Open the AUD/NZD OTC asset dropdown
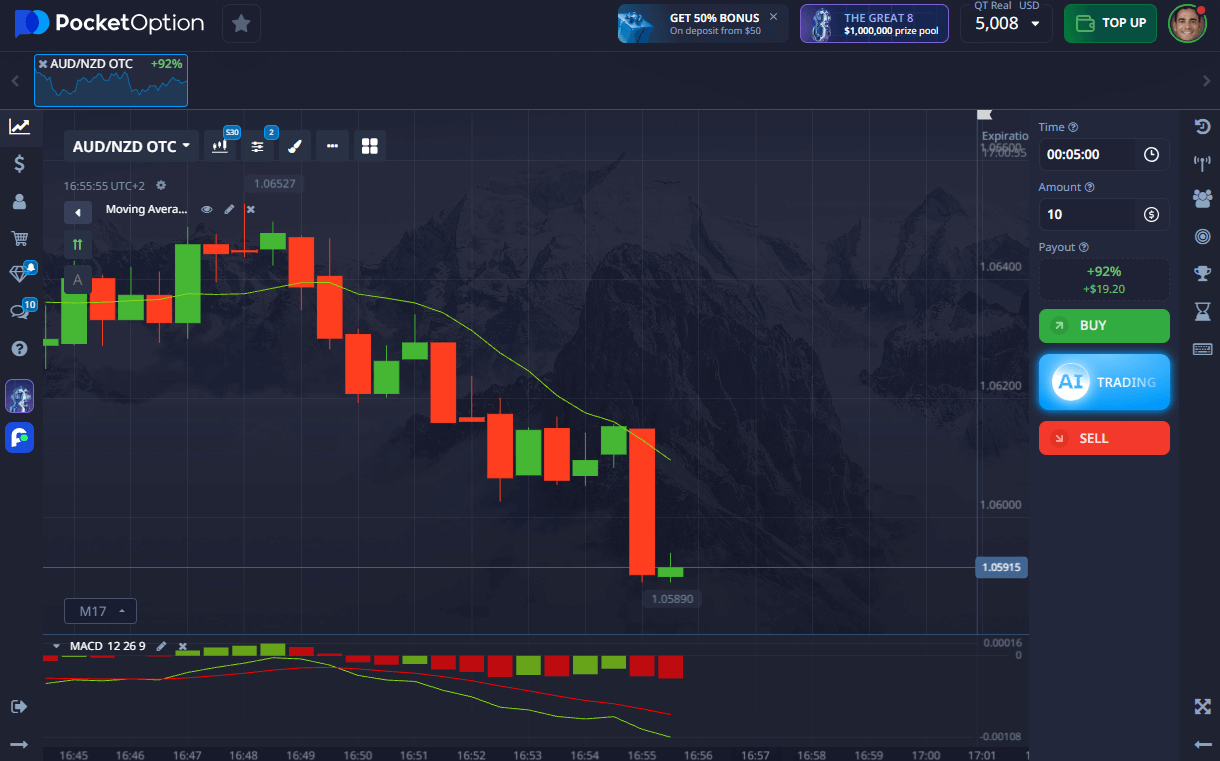 131,146
